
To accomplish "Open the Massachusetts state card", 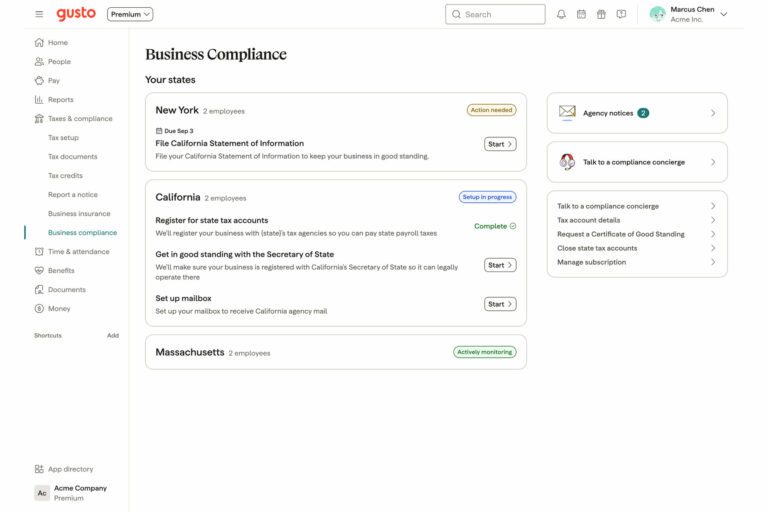I will [x=336, y=352].
